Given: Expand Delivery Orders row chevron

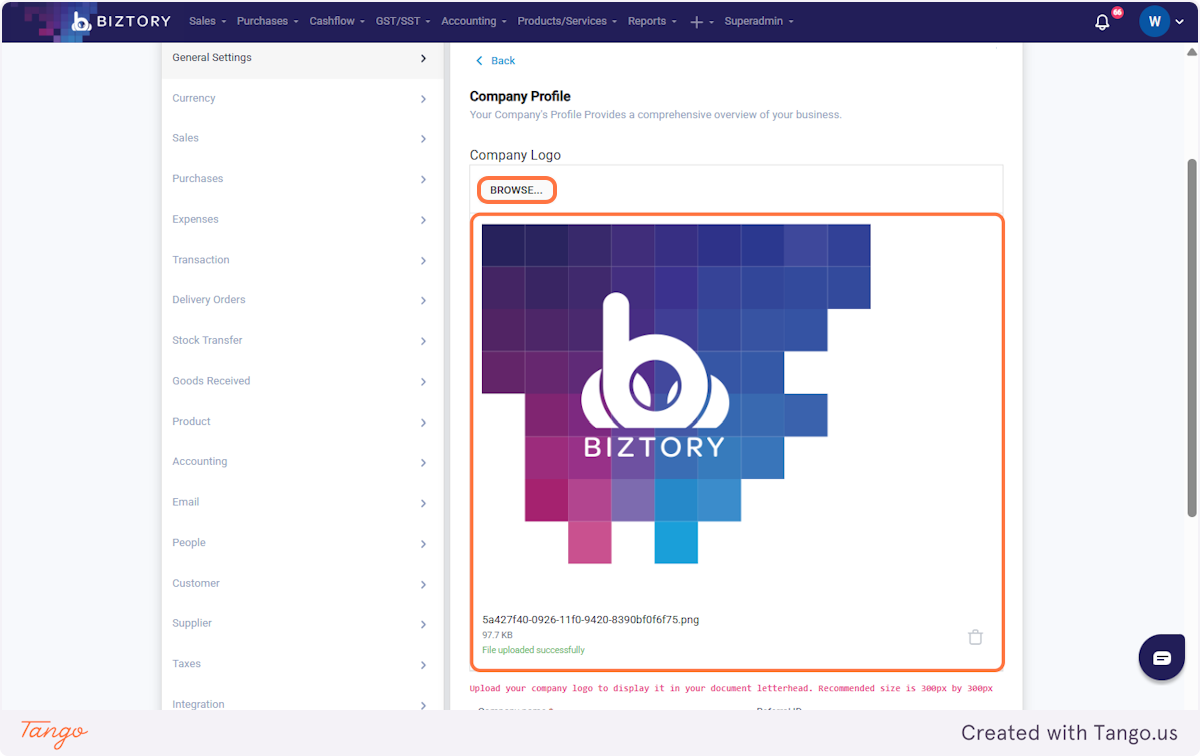Looking at the screenshot, I should coord(424,301).
